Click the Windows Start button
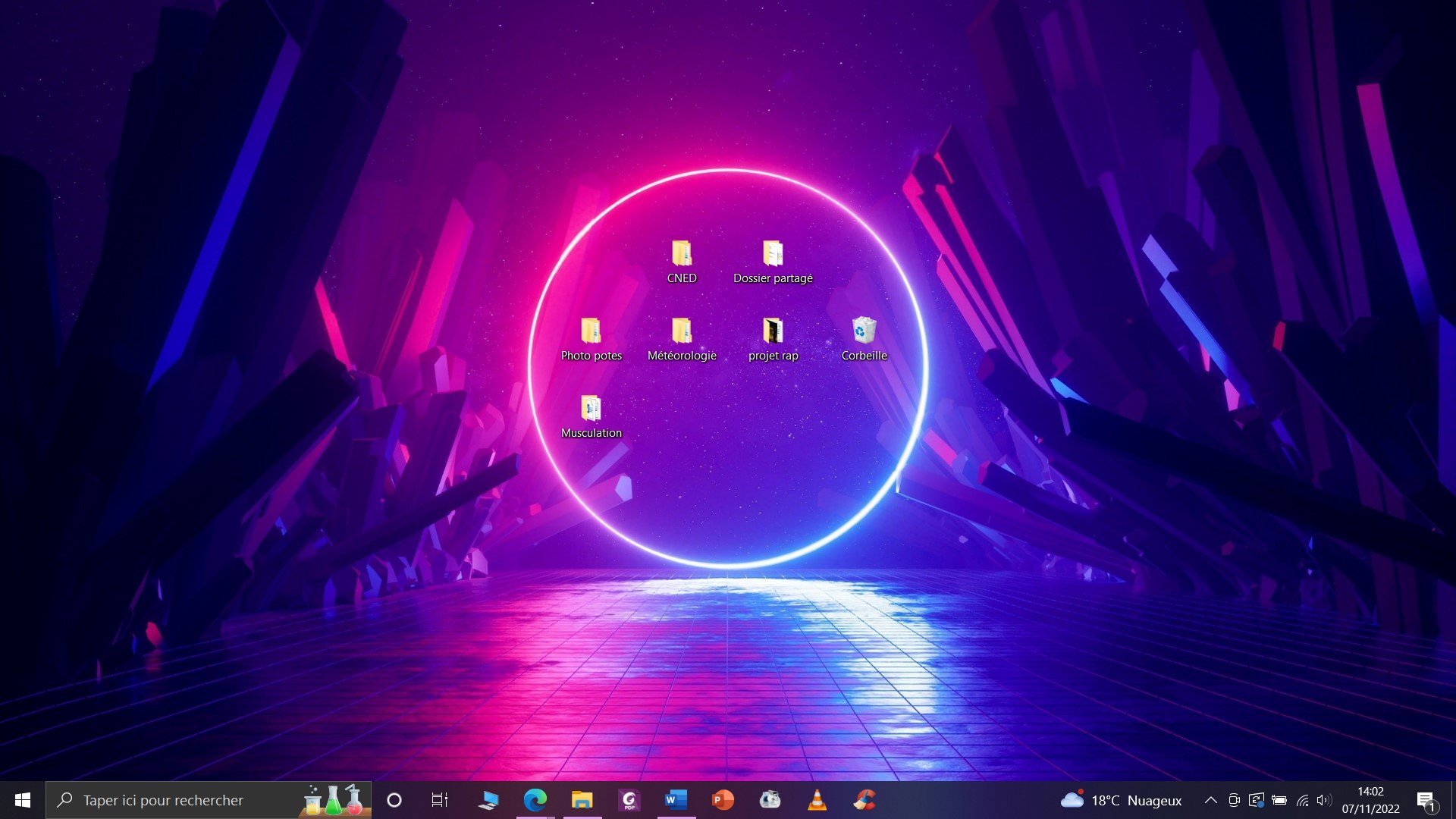This screenshot has height=819, width=1456. (23, 800)
